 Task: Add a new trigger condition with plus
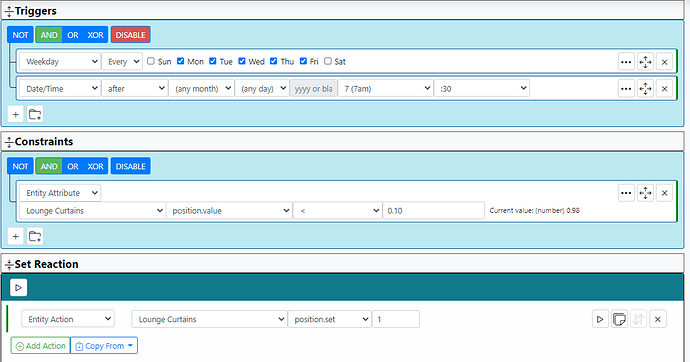click(x=15, y=114)
